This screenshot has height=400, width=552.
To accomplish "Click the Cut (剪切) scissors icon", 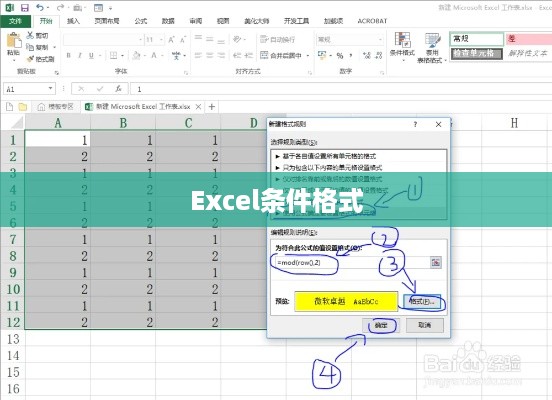I will [30, 35].
